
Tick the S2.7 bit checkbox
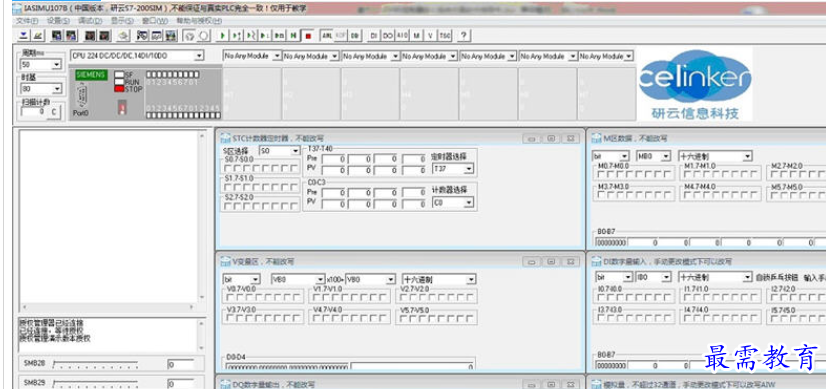click(228, 206)
